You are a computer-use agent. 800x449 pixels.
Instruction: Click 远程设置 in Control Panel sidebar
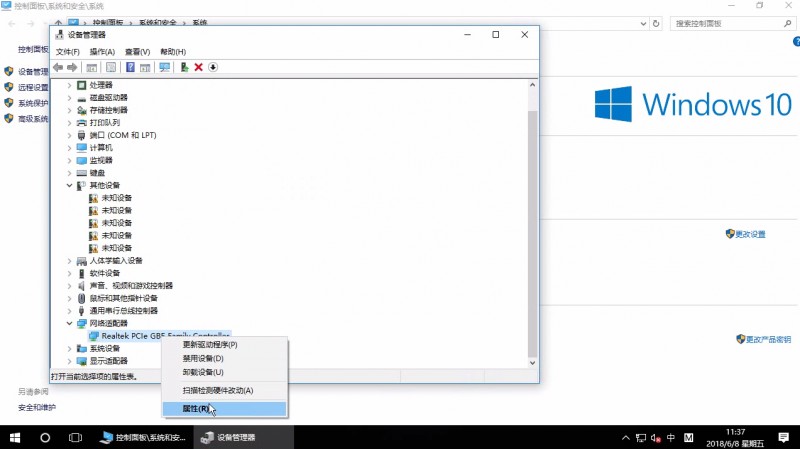coord(33,87)
